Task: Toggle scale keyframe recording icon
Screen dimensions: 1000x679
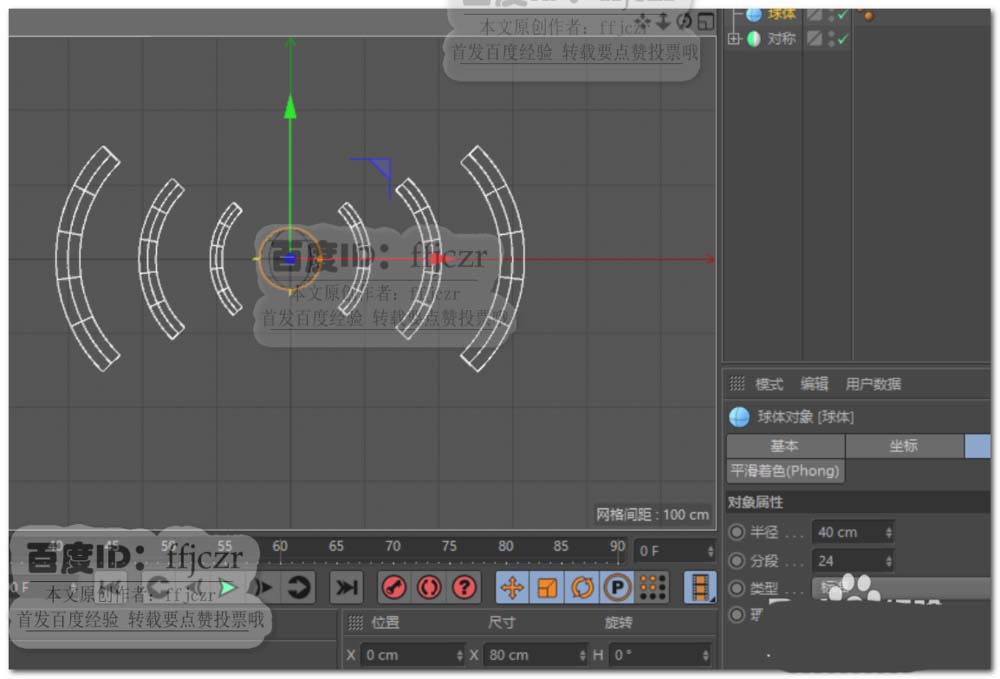Action: pos(547,588)
